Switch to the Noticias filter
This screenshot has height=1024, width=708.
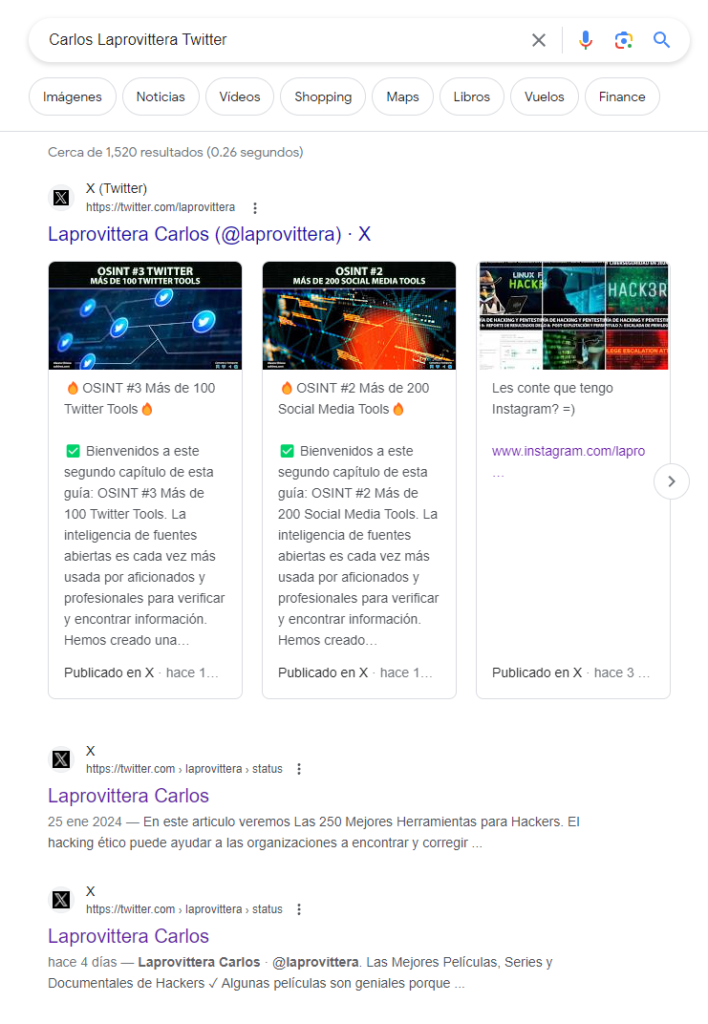(x=161, y=97)
